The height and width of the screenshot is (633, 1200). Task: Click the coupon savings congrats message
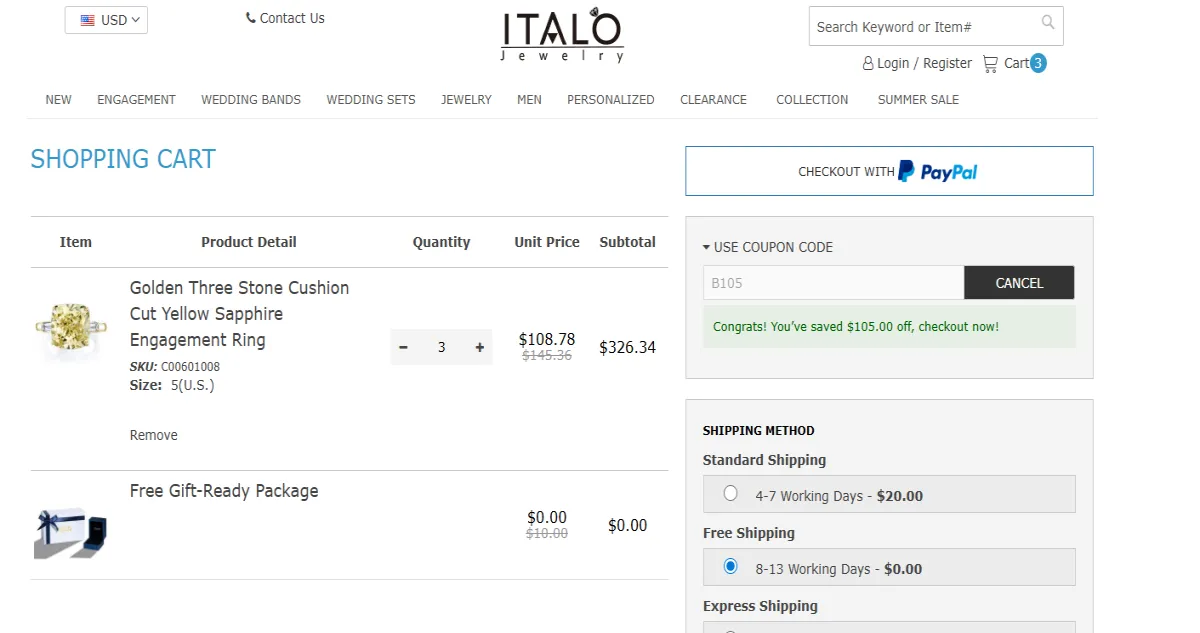click(x=889, y=327)
